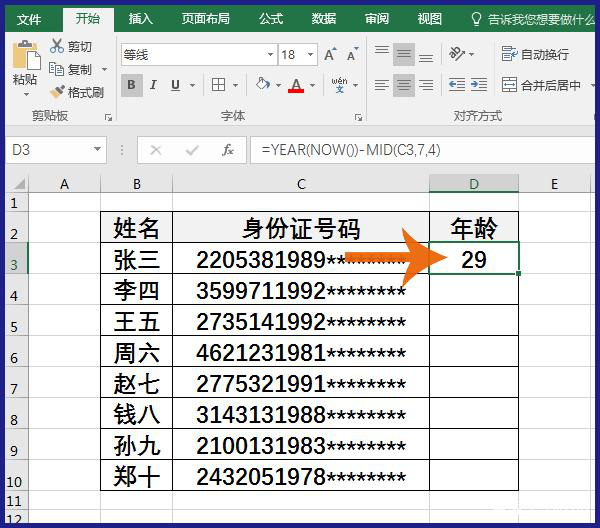The width and height of the screenshot is (600, 528).
Task: Open fill color dropdown arrow
Action: tap(278, 85)
